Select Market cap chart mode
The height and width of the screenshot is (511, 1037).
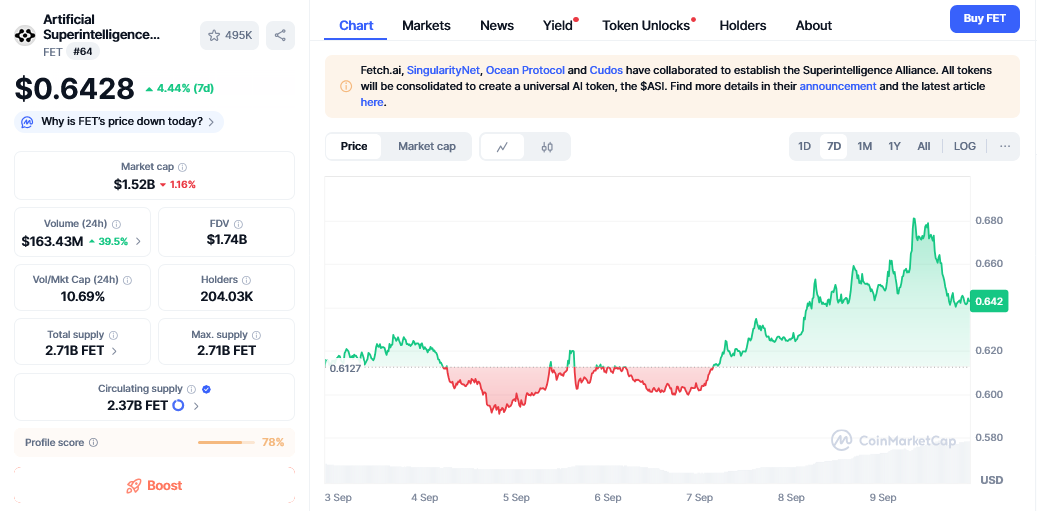click(x=427, y=146)
